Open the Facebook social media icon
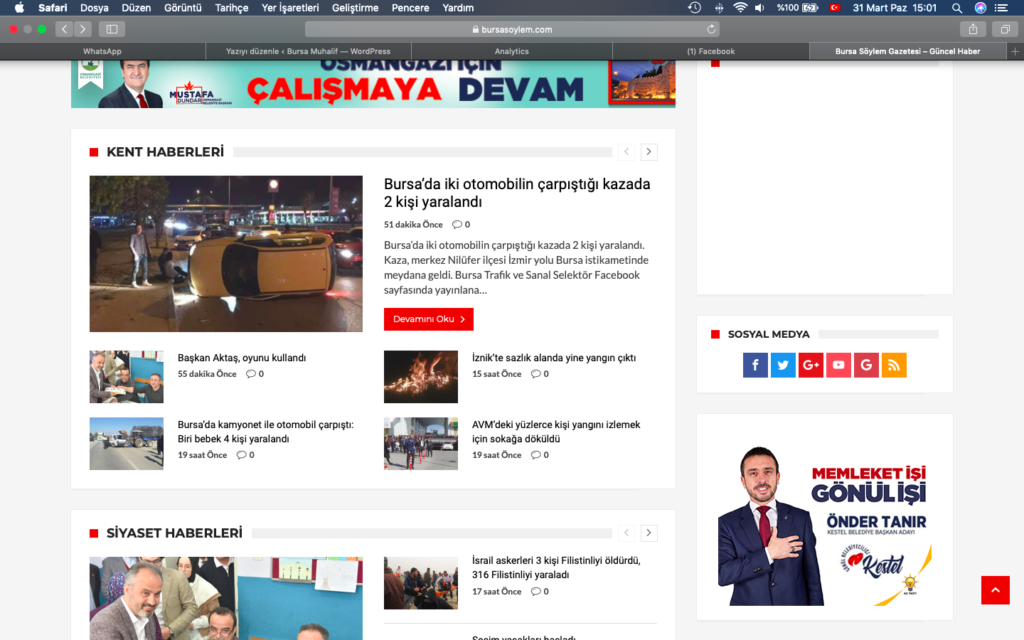1024x640 pixels. point(755,366)
